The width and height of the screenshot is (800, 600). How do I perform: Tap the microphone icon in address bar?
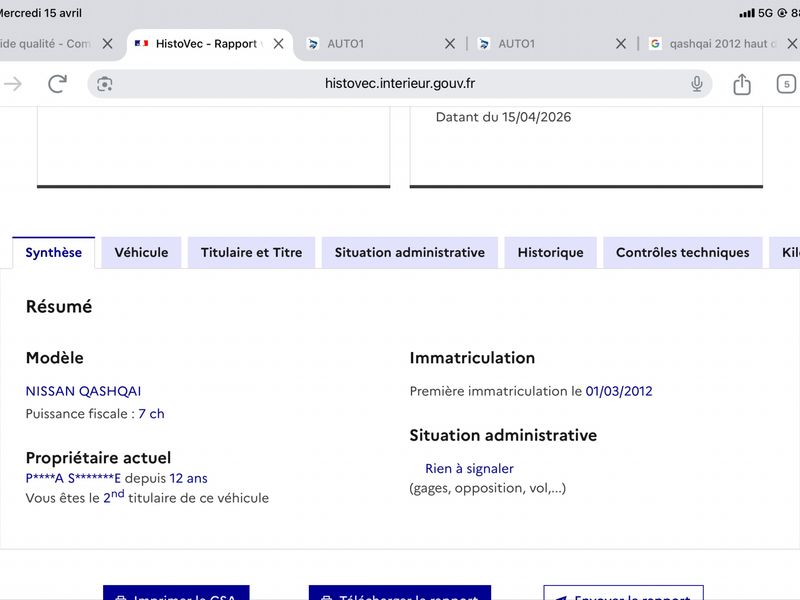point(696,84)
